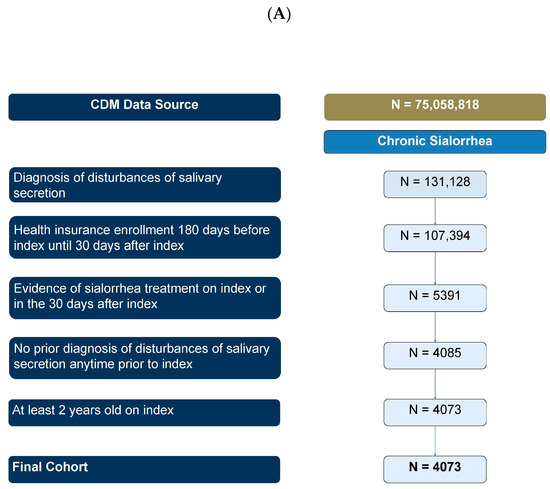Screen dimensions: 550x489
Task: Click the N = 5391 count box
Action: click(x=435, y=298)
